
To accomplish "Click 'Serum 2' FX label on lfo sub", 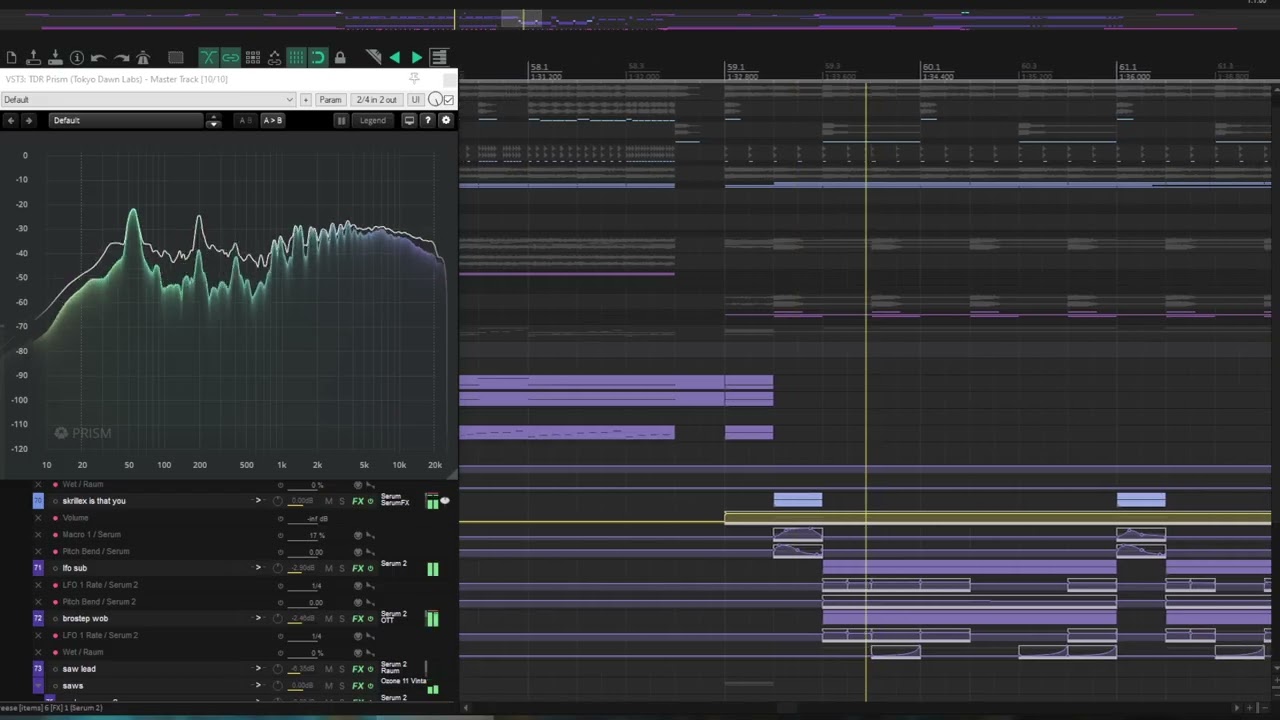I will [393, 564].
